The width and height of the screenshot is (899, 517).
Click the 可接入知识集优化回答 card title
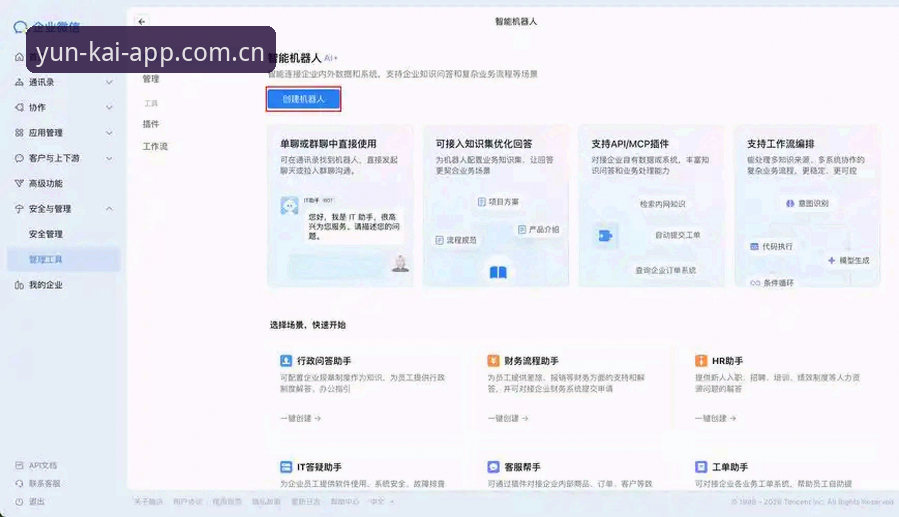[484, 144]
